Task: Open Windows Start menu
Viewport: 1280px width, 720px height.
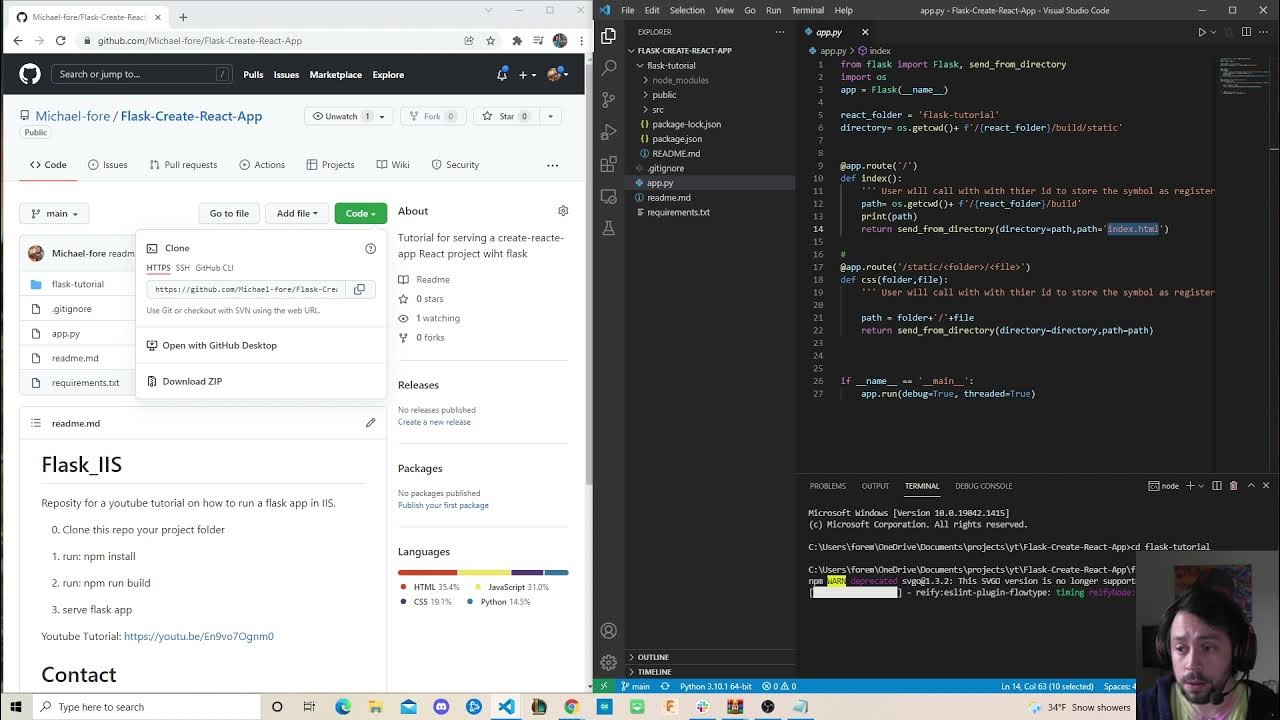Action: pyautogui.click(x=15, y=707)
